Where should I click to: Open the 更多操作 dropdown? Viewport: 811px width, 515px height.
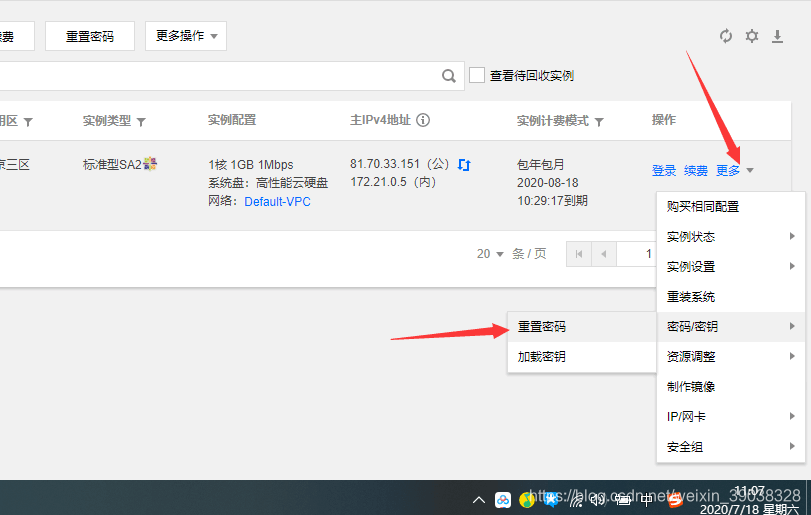[x=186, y=36]
